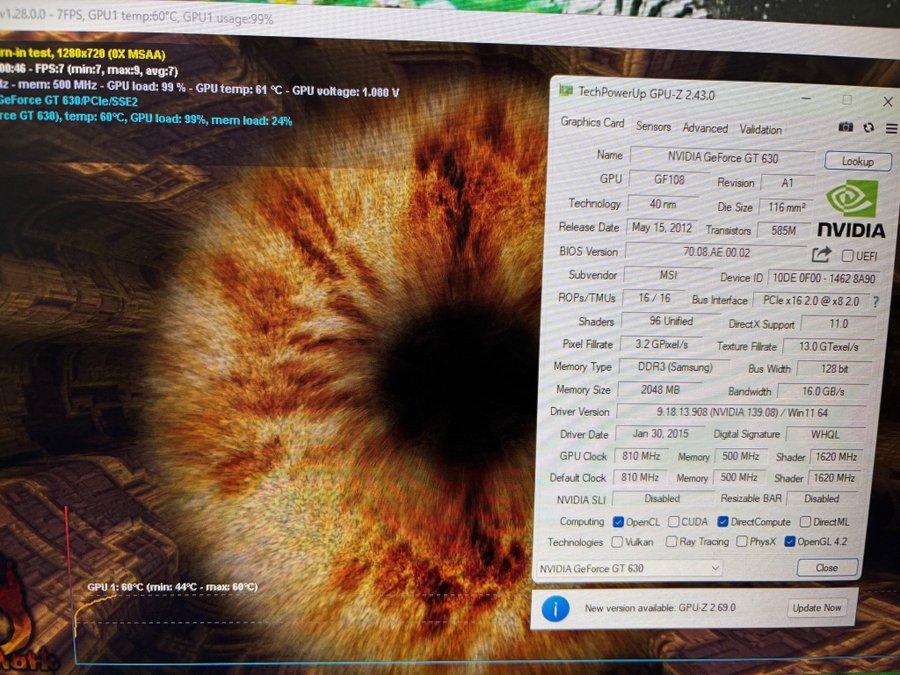Viewport: 900px width, 675px height.
Task: Click the Close button at bottom
Action: (x=827, y=568)
